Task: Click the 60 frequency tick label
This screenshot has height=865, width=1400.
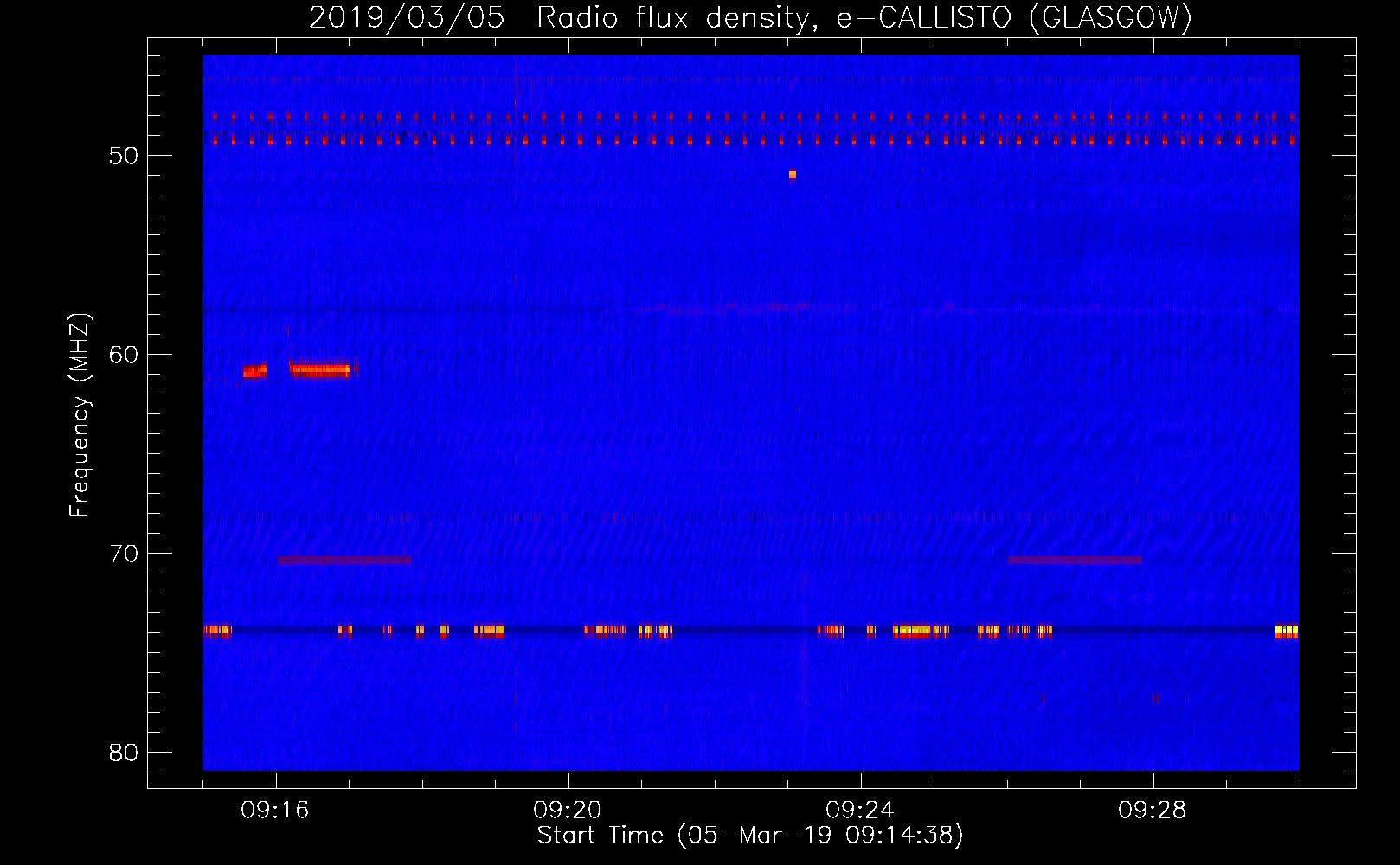Action: pyautogui.click(x=124, y=355)
